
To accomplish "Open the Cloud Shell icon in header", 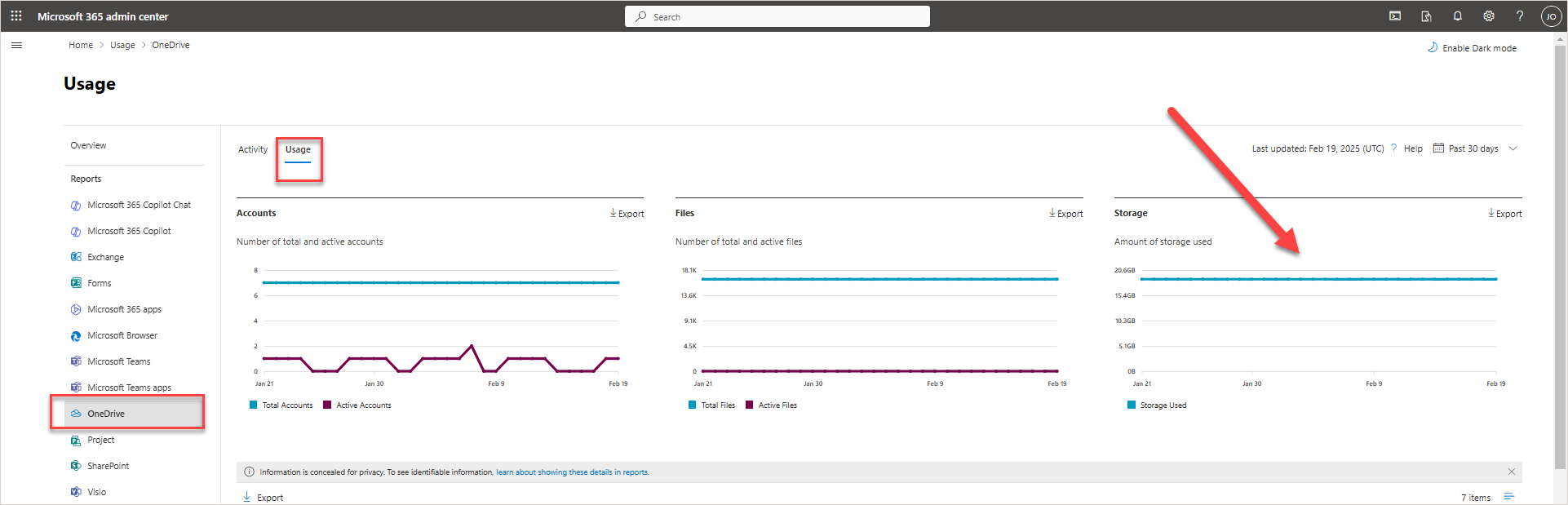I will pyautogui.click(x=1395, y=16).
